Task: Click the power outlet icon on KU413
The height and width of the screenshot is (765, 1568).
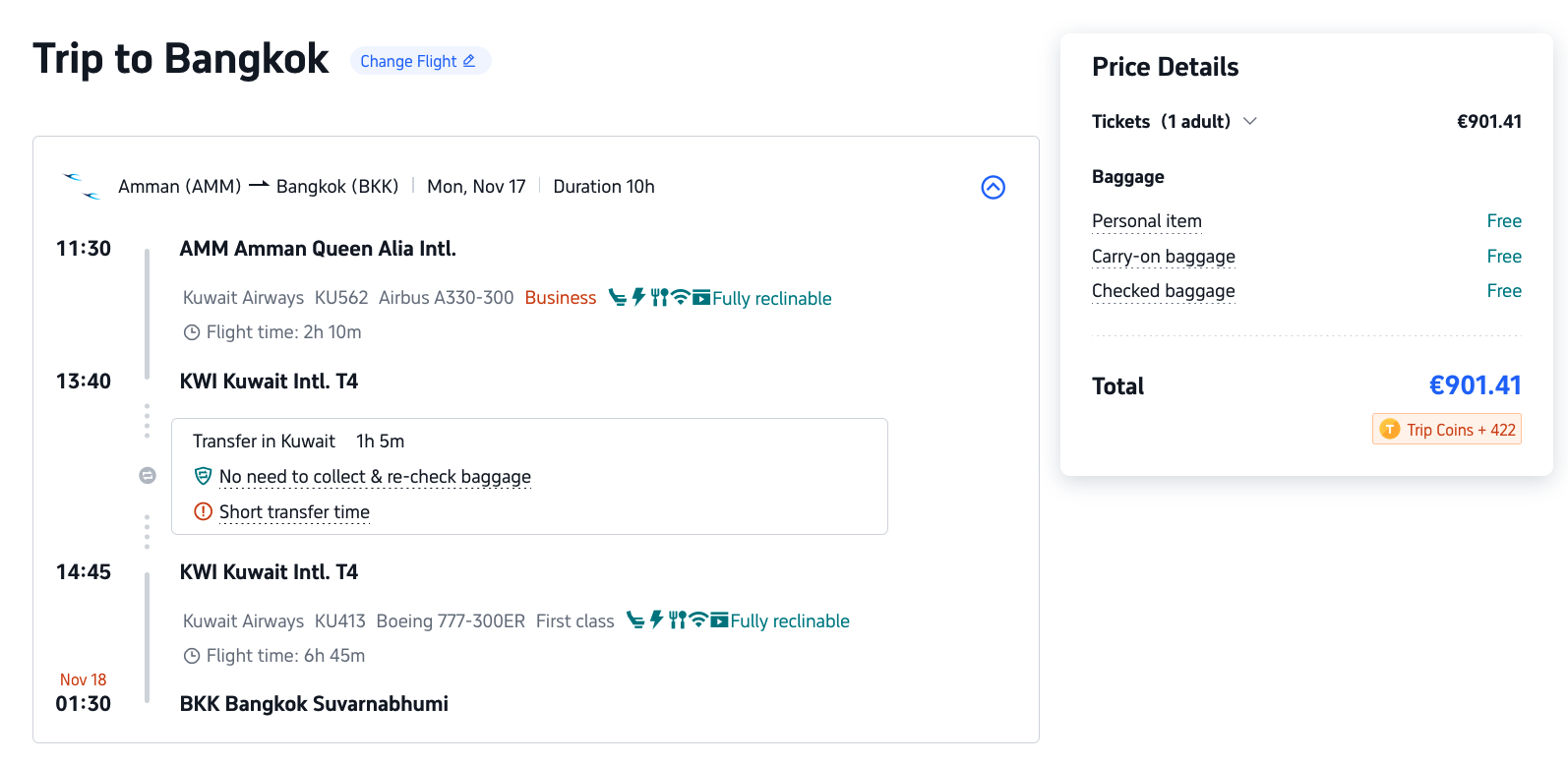Action: (x=656, y=620)
